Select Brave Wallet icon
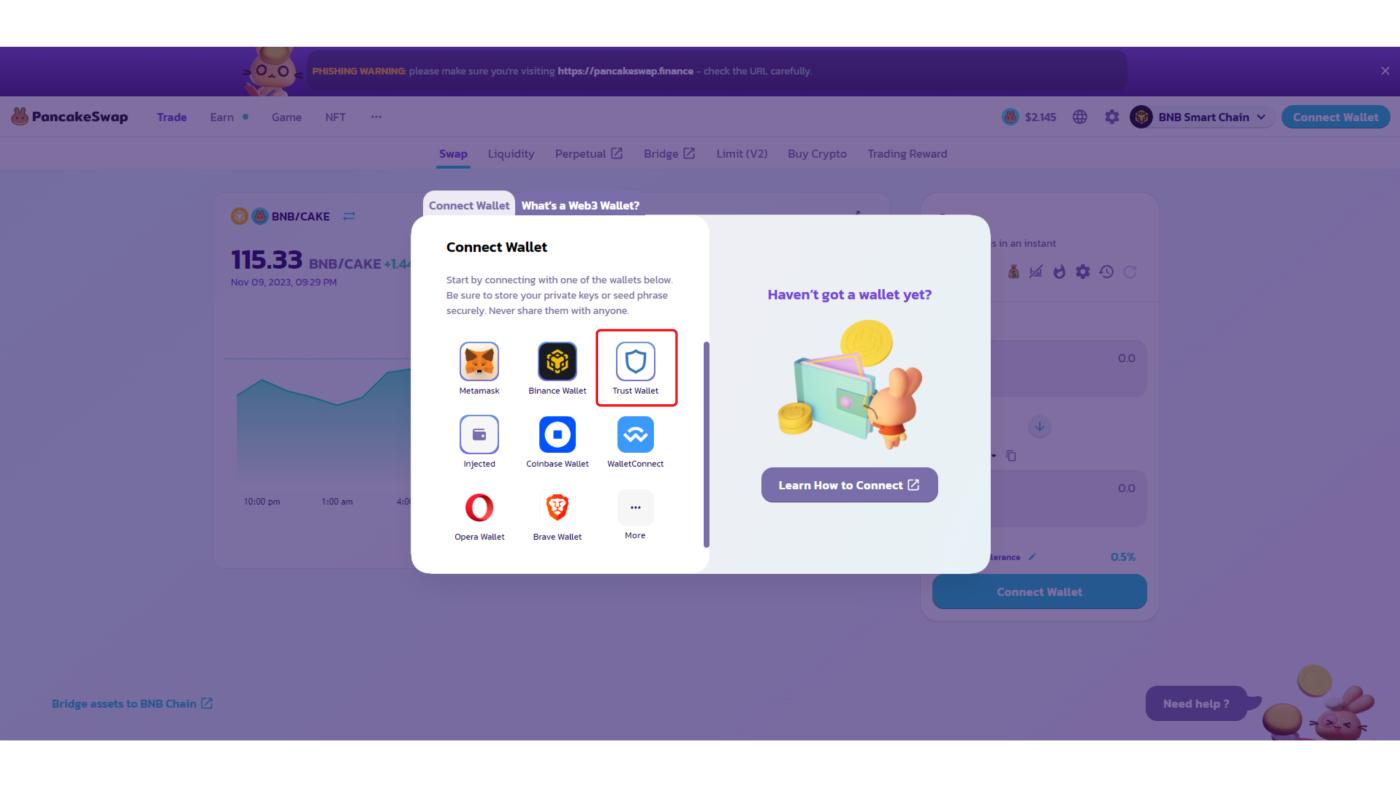Image resolution: width=1400 pixels, height=787 pixels. click(557, 507)
